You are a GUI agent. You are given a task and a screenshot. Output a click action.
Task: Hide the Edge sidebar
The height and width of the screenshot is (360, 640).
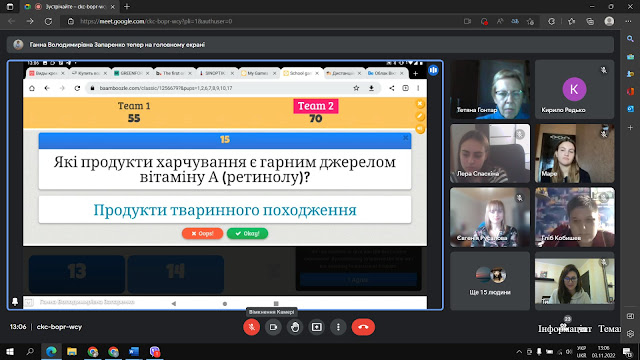click(x=630, y=316)
